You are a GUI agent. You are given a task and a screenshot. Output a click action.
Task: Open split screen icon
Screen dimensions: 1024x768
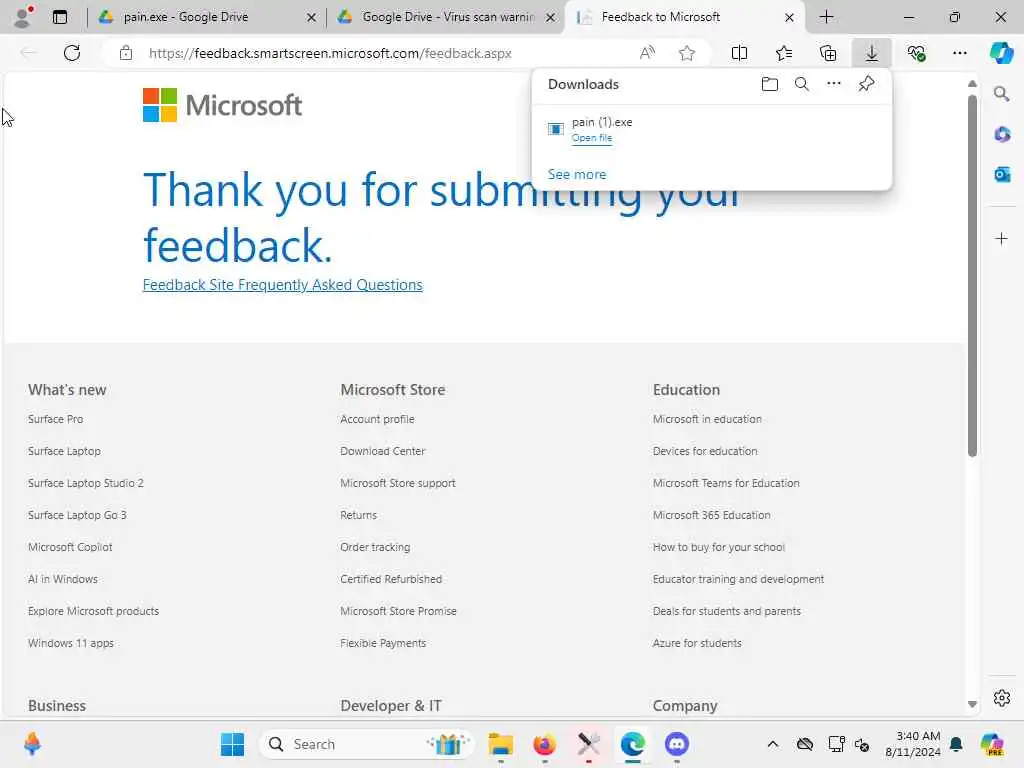tap(739, 54)
